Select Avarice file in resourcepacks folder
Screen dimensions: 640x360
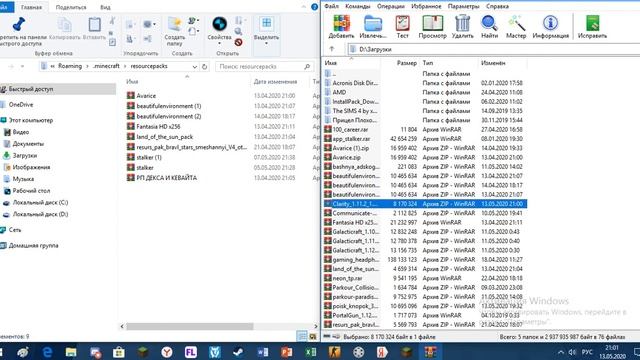146,96
